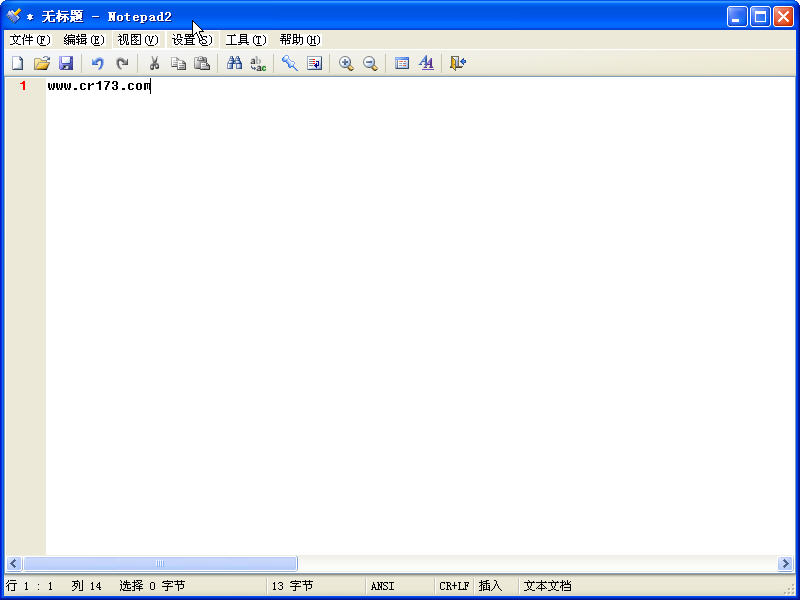Close the Notepad2 window
Viewport: 800px width, 600px height.
click(x=783, y=17)
